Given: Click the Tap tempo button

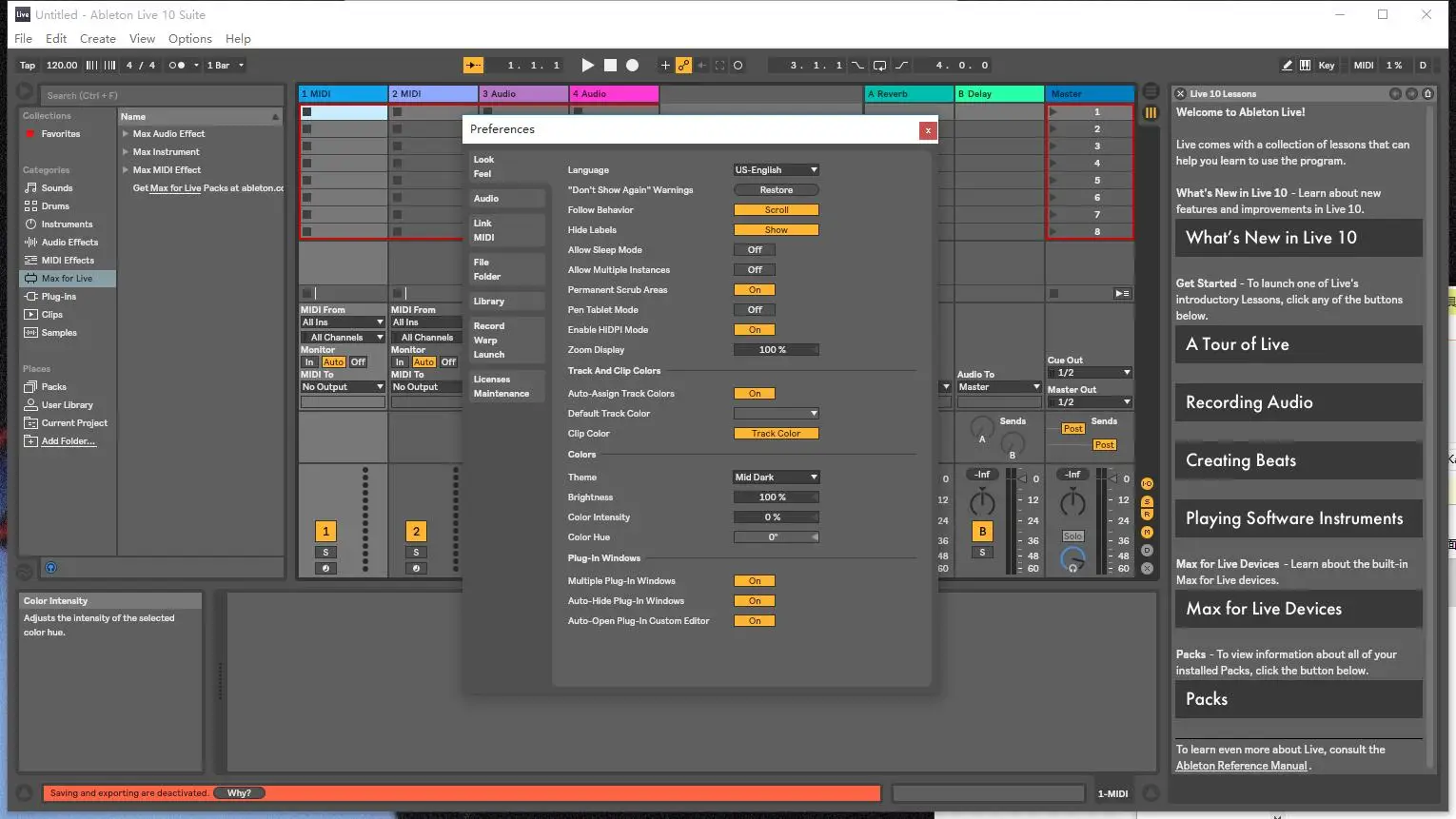Looking at the screenshot, I should click(x=28, y=65).
